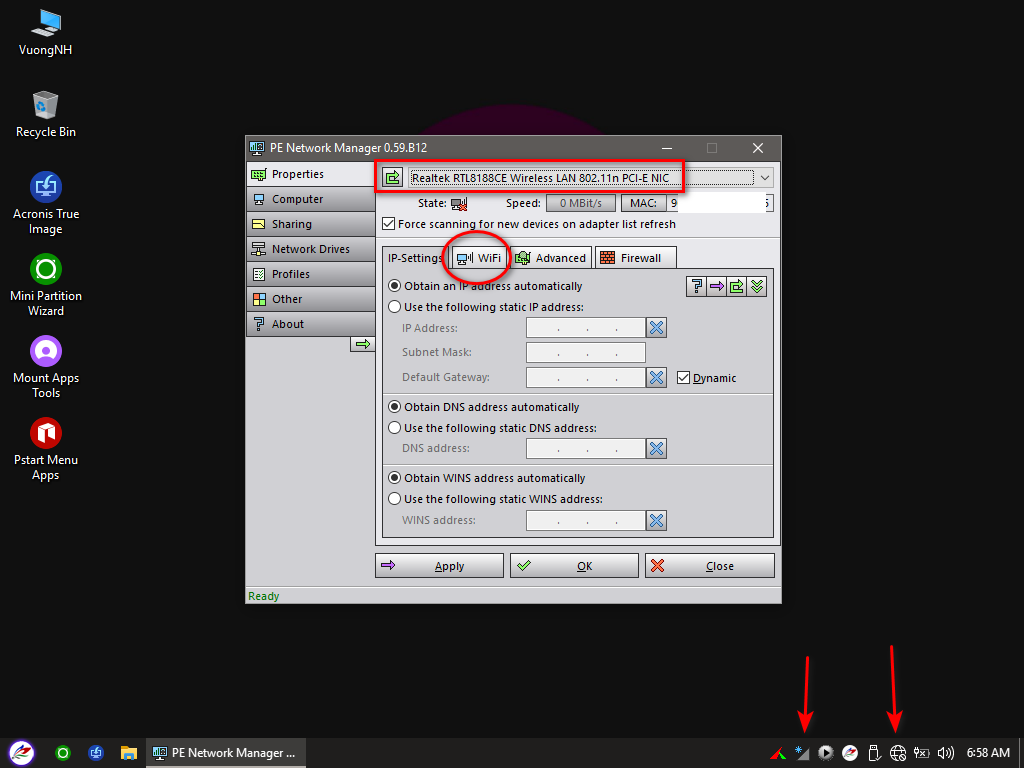
Task: Select Obtain WINS address automatically
Action: point(394,478)
